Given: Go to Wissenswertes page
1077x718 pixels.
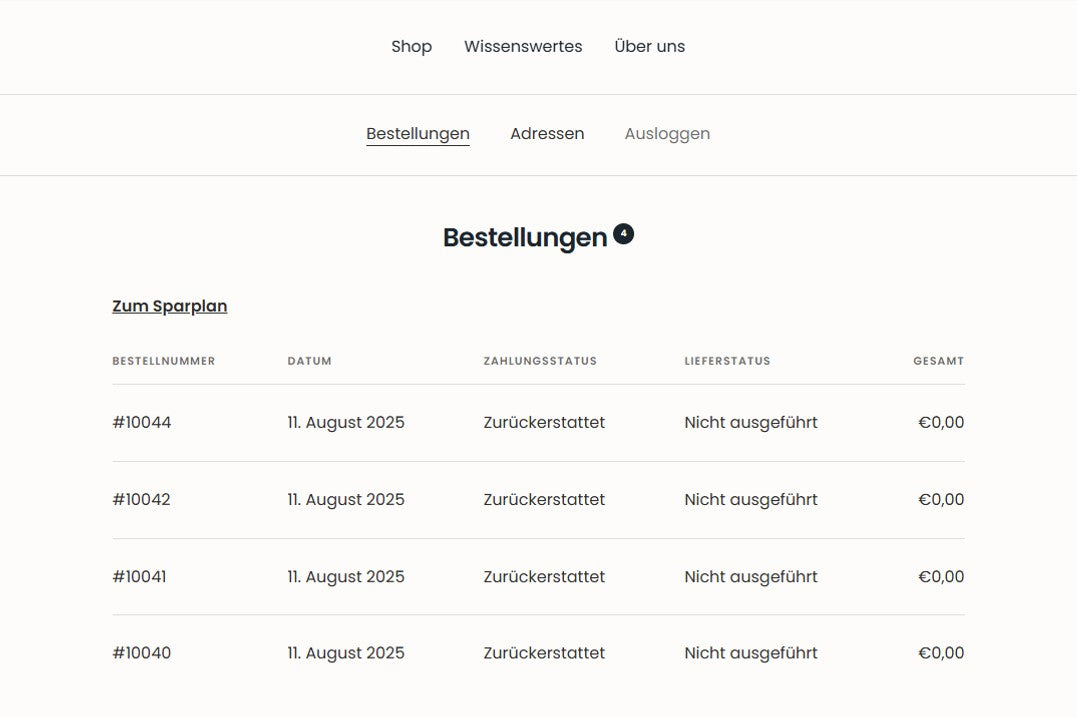Looking at the screenshot, I should pos(523,46).
